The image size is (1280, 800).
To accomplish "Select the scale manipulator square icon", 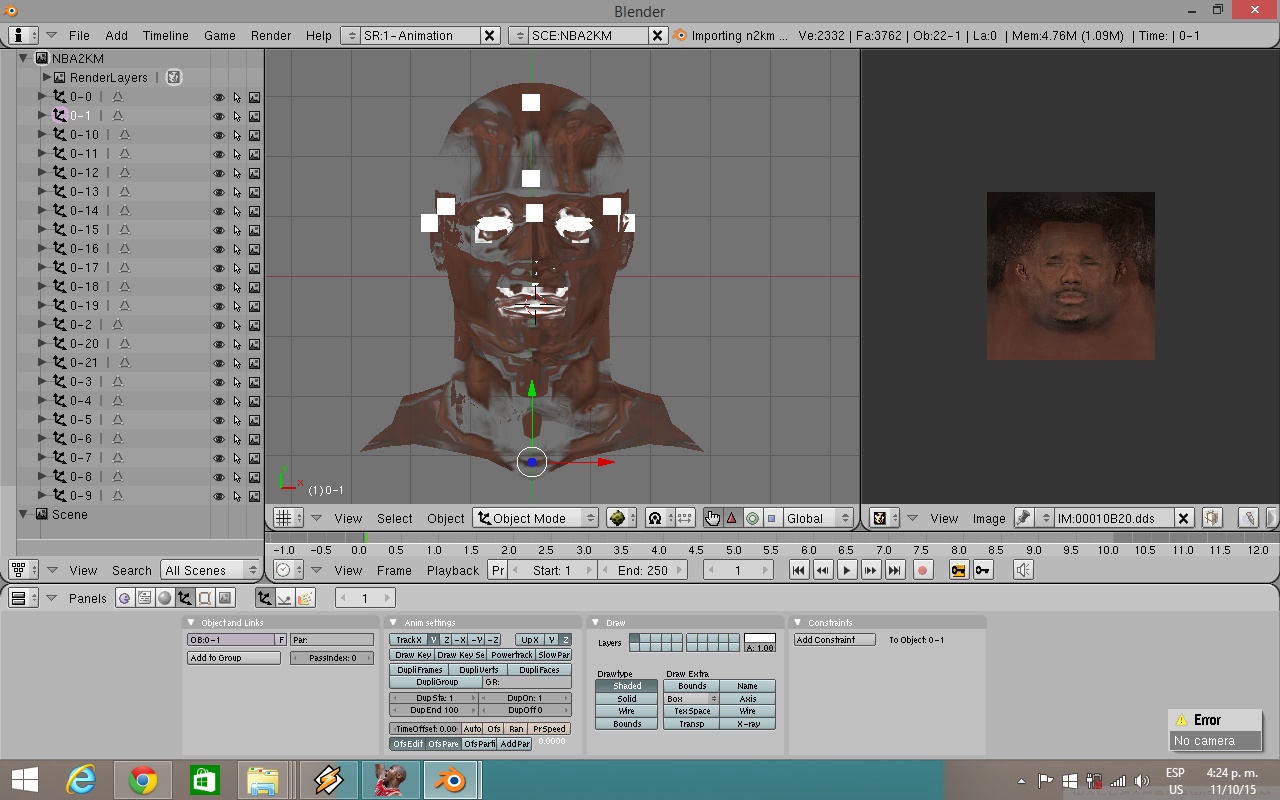I will pyautogui.click(x=772, y=518).
